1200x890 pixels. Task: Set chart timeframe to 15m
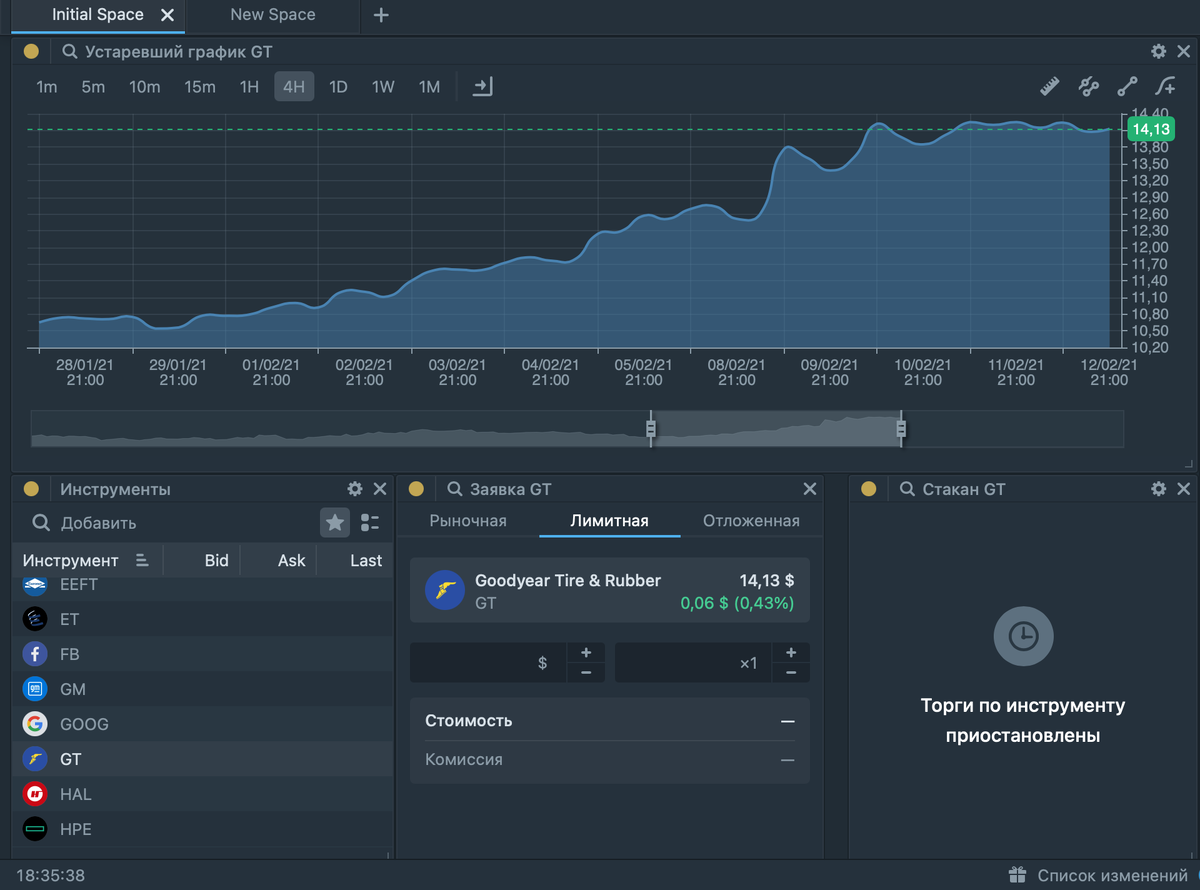pos(200,87)
